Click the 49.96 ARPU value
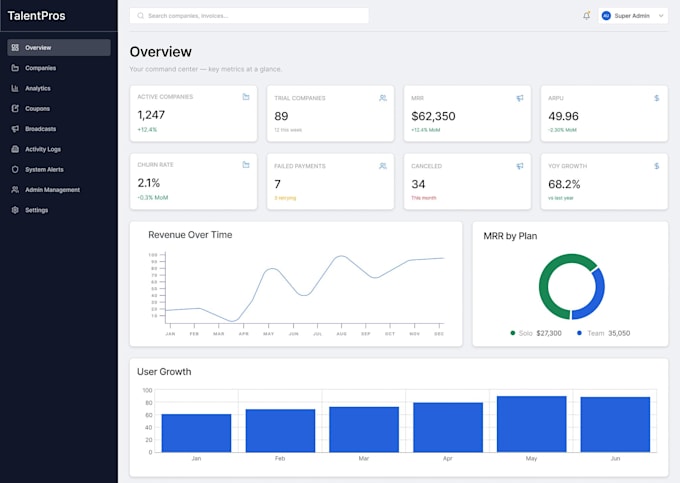 pyautogui.click(x=563, y=116)
